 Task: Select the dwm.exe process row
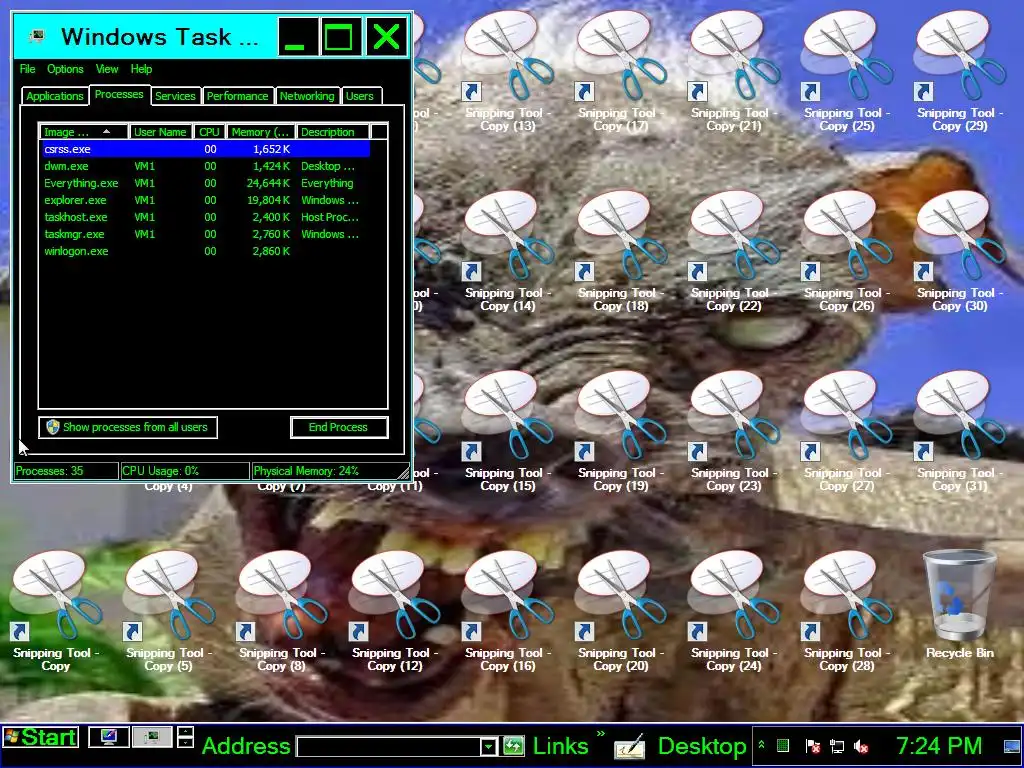[206, 167]
